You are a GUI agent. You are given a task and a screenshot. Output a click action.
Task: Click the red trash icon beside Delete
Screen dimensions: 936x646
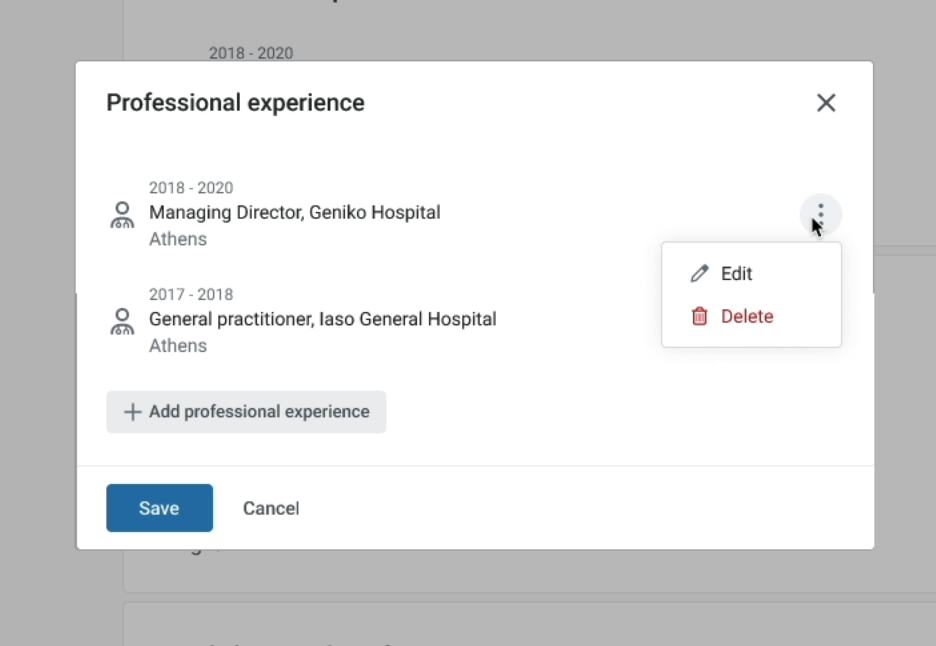click(700, 317)
